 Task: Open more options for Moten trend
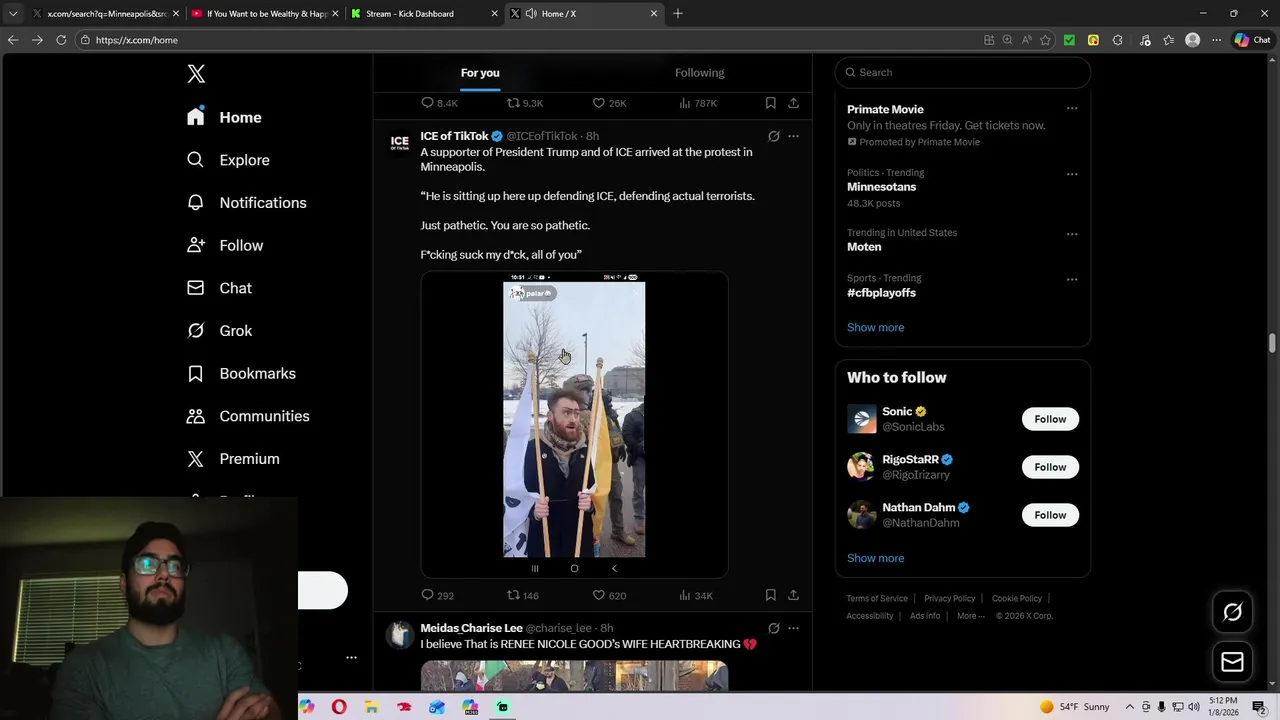coord(1072,234)
